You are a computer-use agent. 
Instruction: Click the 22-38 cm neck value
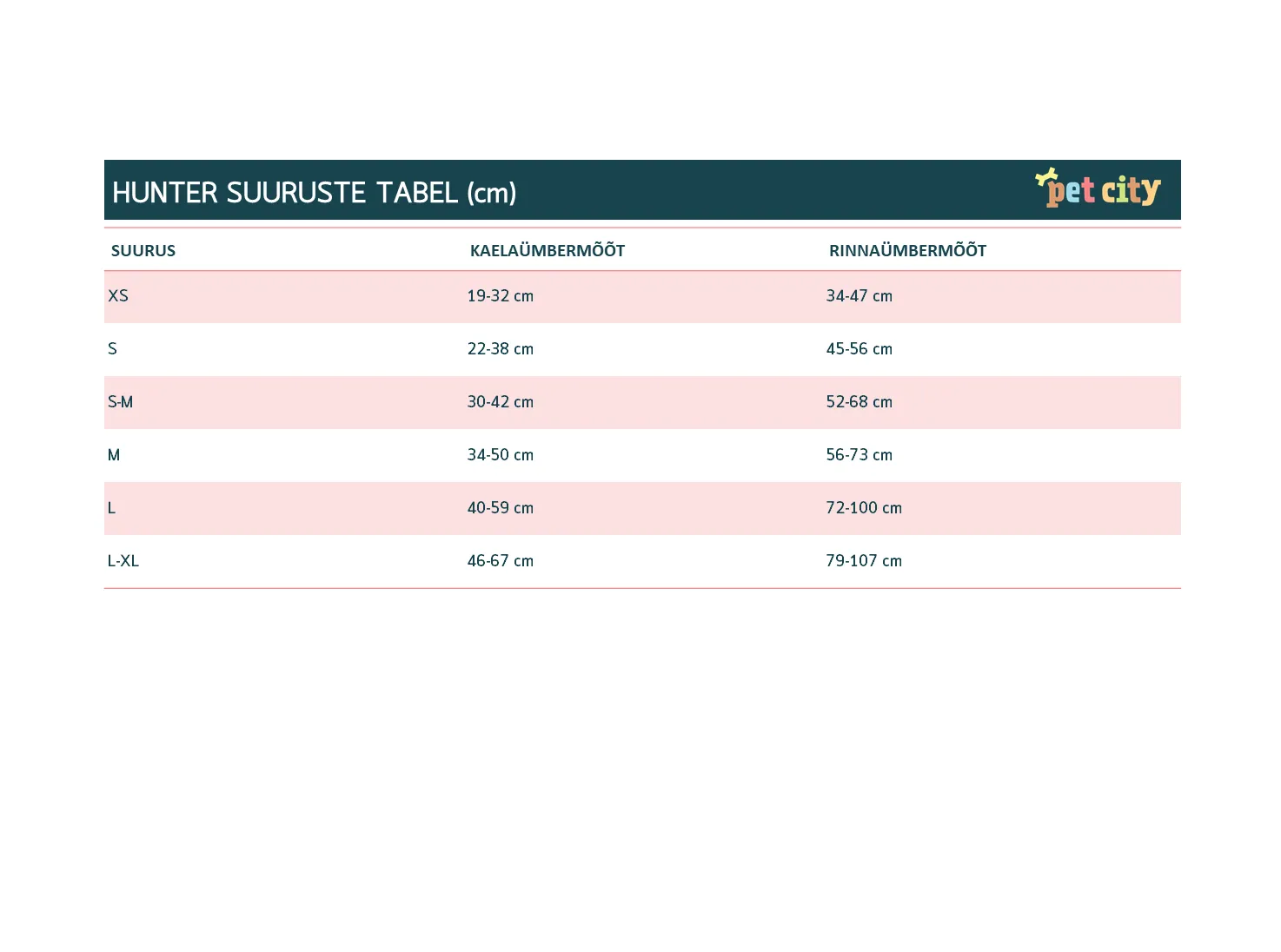point(501,349)
